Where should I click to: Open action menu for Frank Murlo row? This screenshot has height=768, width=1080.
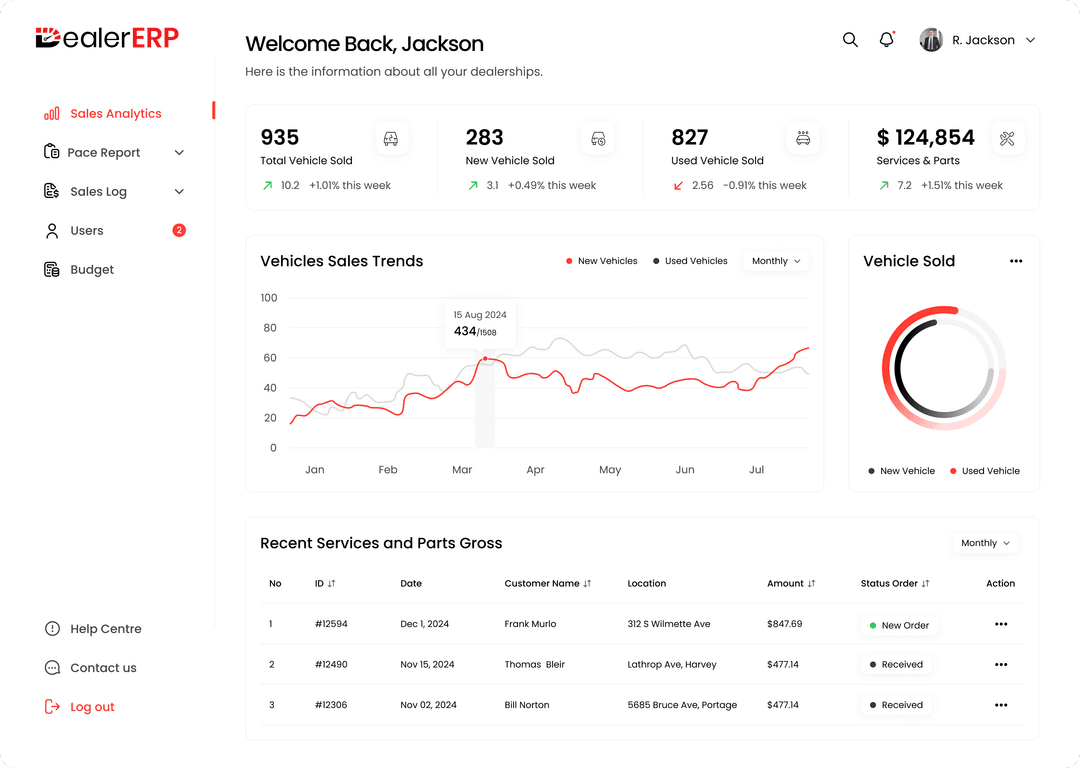(1000, 624)
